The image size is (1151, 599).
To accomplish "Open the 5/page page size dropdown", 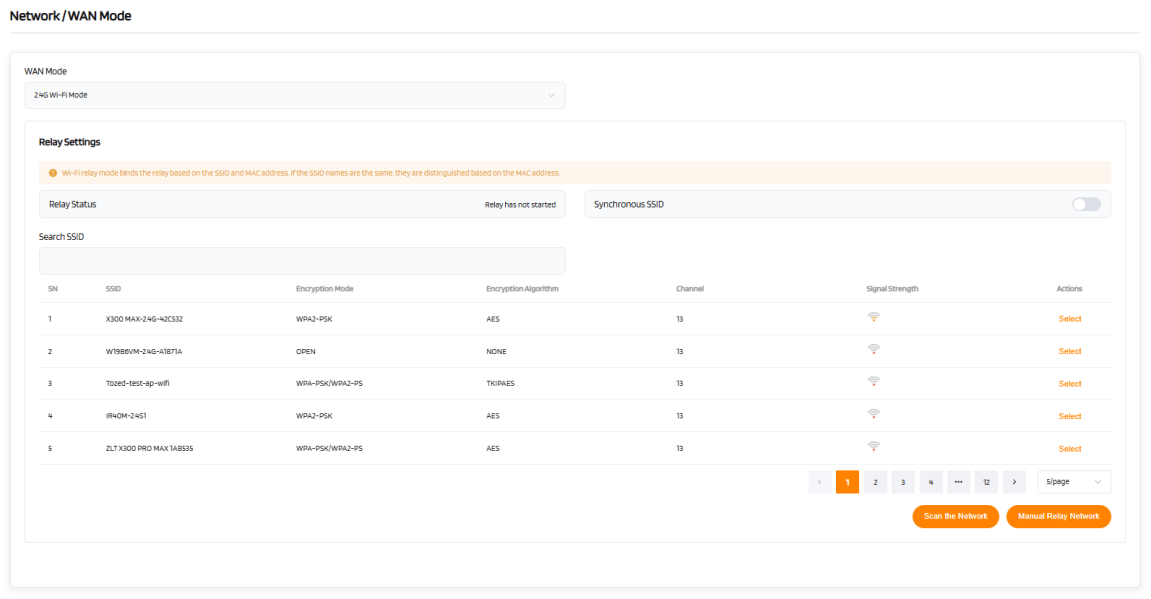I will (x=1073, y=482).
